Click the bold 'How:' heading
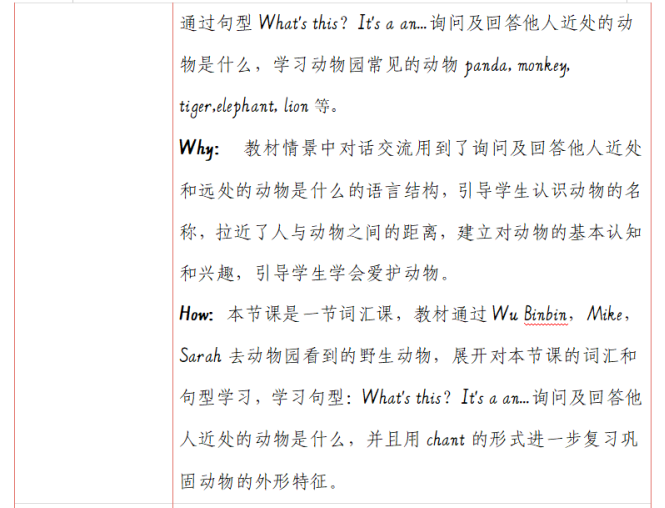 point(196,314)
